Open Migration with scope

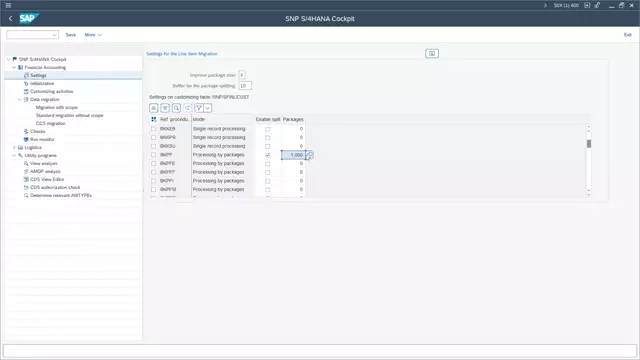coord(57,107)
